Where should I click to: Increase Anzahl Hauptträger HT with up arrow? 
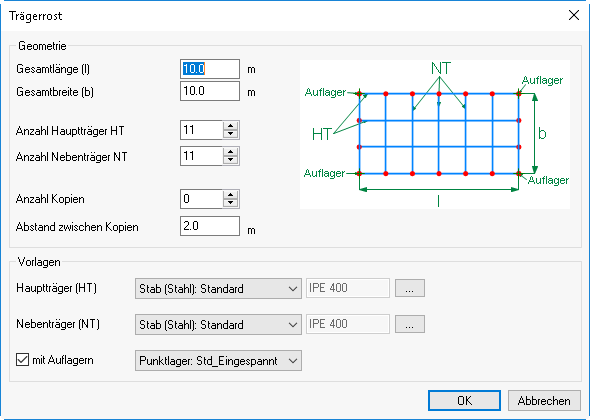[230, 126]
